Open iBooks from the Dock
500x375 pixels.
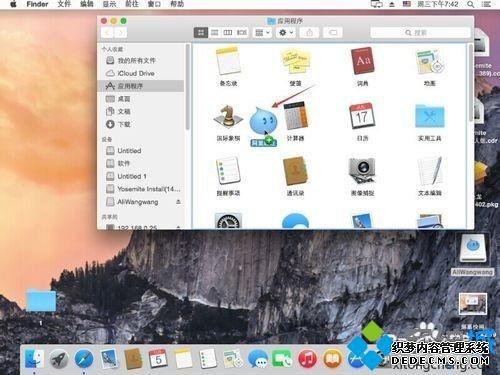tap(332, 359)
